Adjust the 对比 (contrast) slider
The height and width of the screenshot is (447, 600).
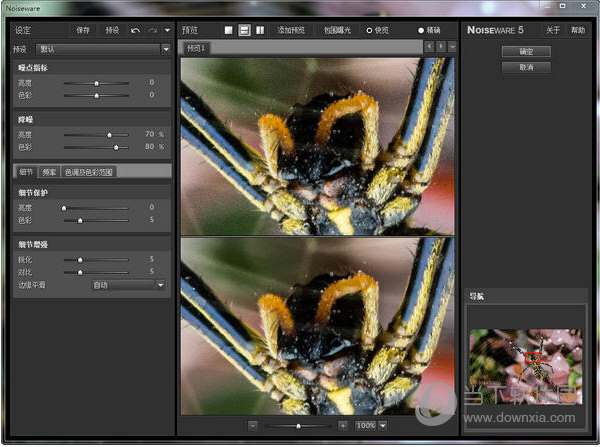pos(96,272)
